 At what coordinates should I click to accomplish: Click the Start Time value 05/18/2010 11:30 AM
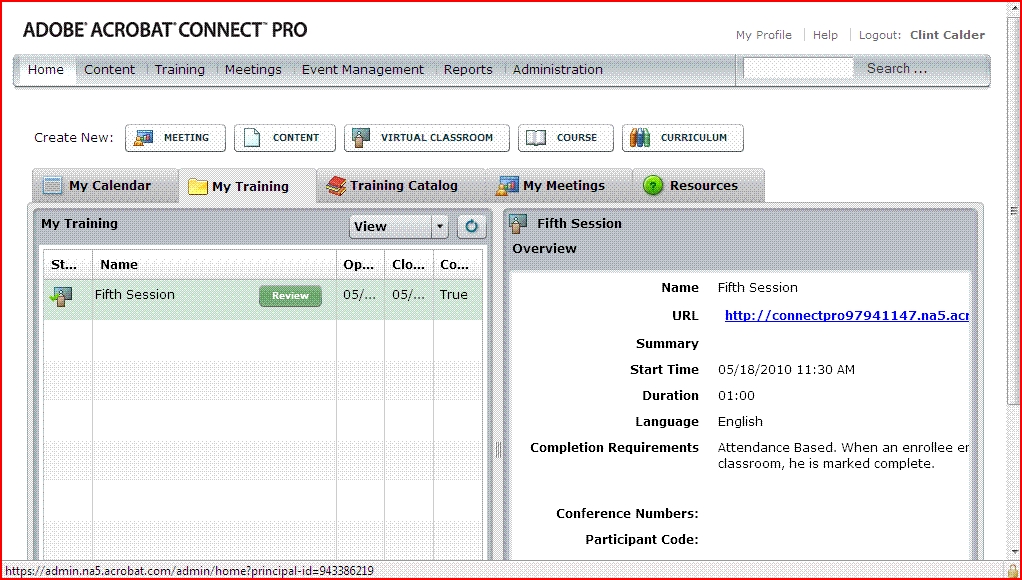786,370
